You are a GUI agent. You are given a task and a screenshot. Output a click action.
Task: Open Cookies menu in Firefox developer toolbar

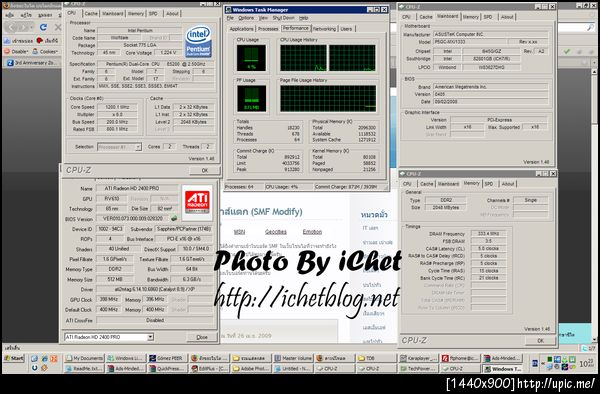pyautogui.click(x=45, y=51)
